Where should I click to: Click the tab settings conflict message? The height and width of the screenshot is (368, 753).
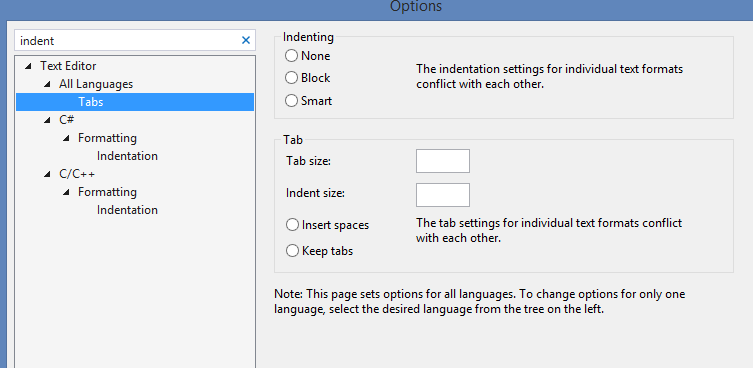[549, 230]
